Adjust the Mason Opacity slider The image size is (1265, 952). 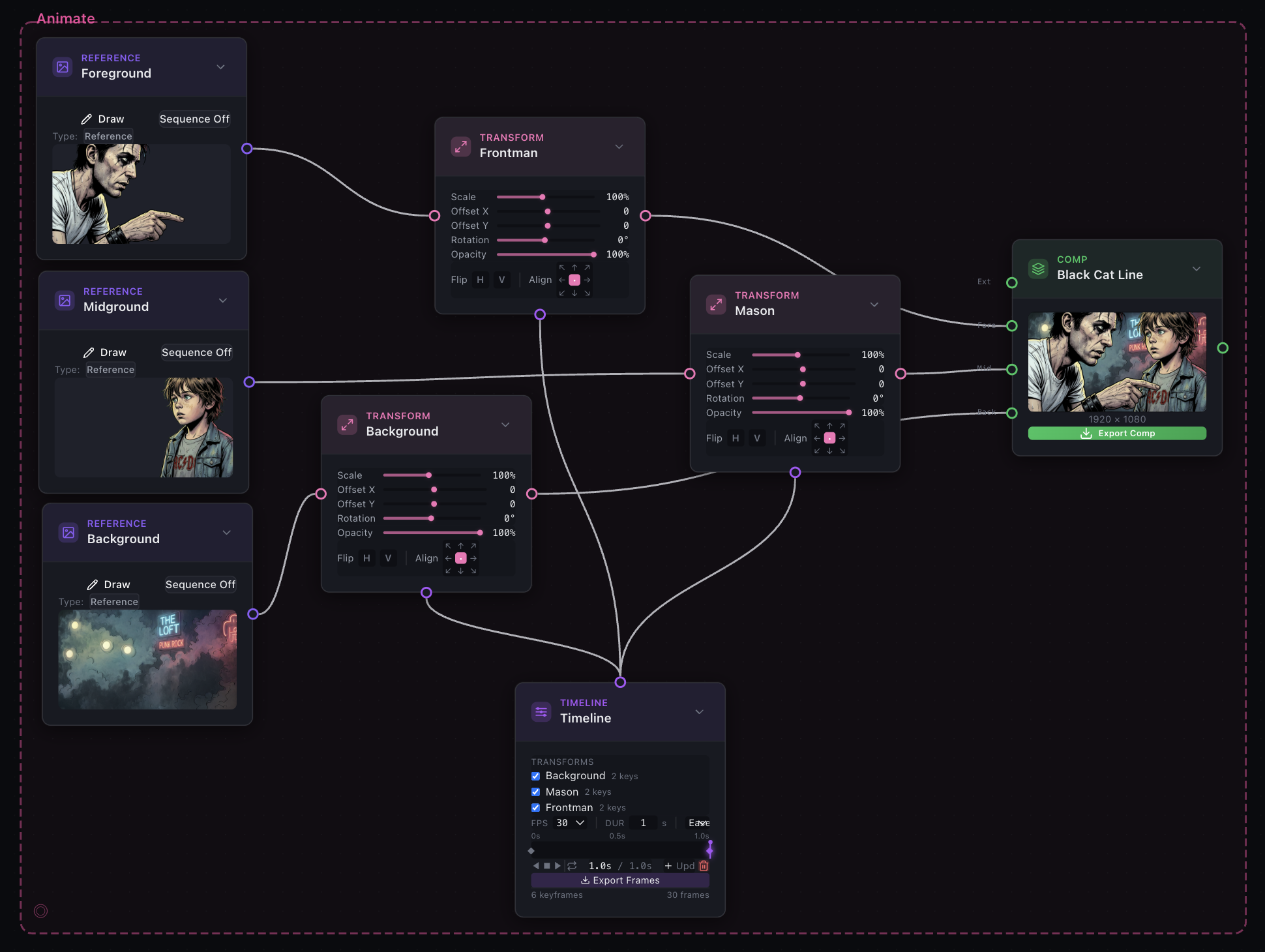[801, 413]
